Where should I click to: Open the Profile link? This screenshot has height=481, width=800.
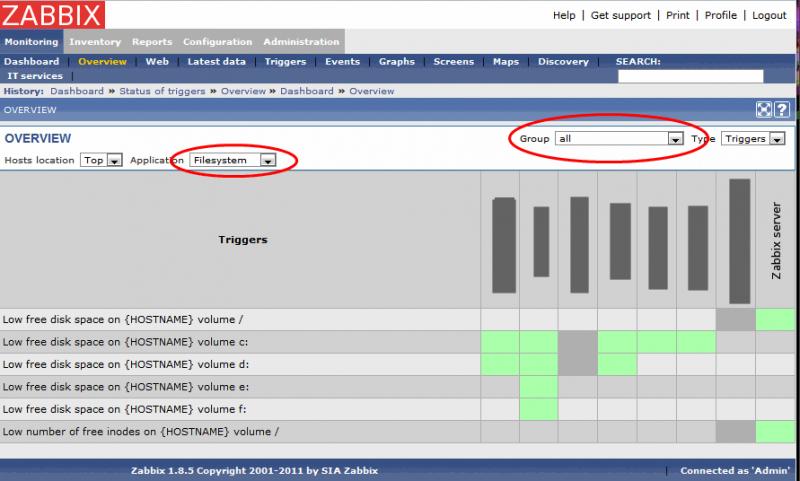pos(720,15)
